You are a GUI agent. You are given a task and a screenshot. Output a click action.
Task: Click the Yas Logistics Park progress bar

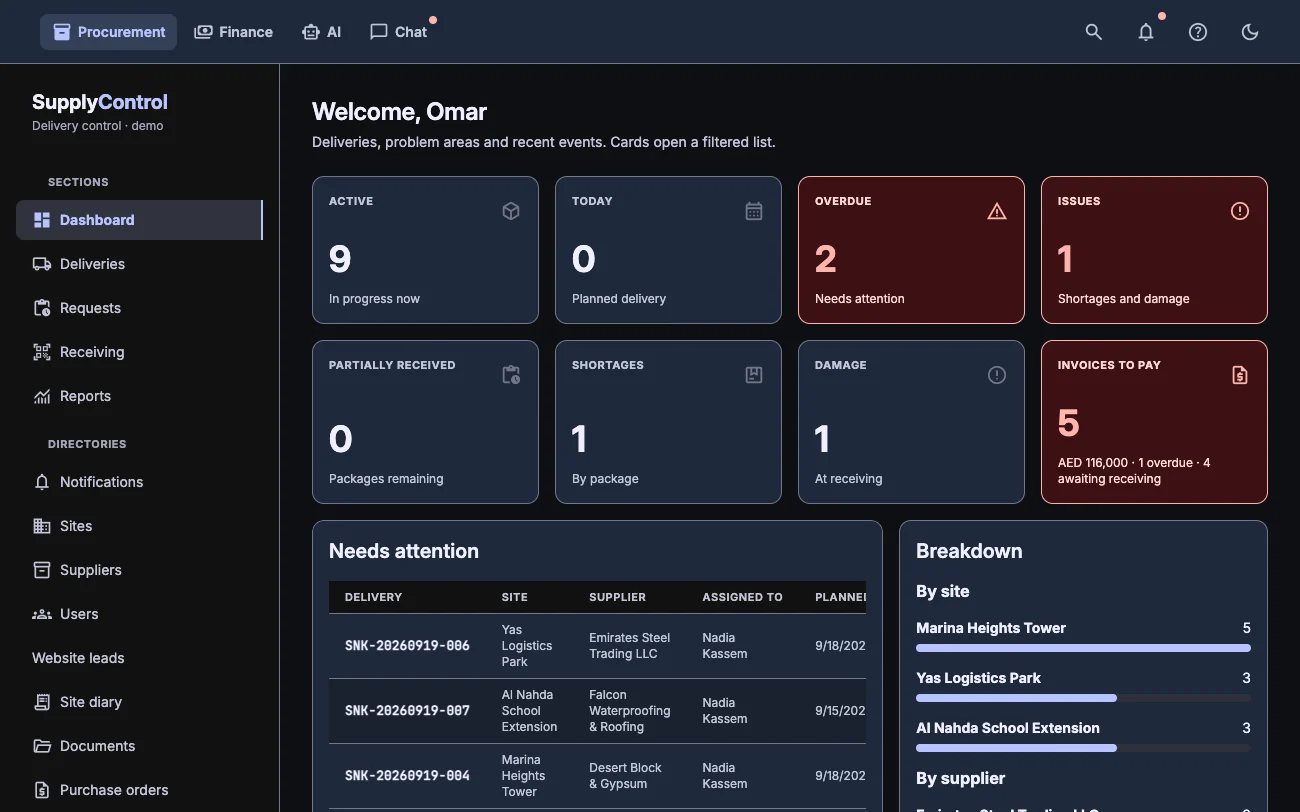pos(1083,698)
